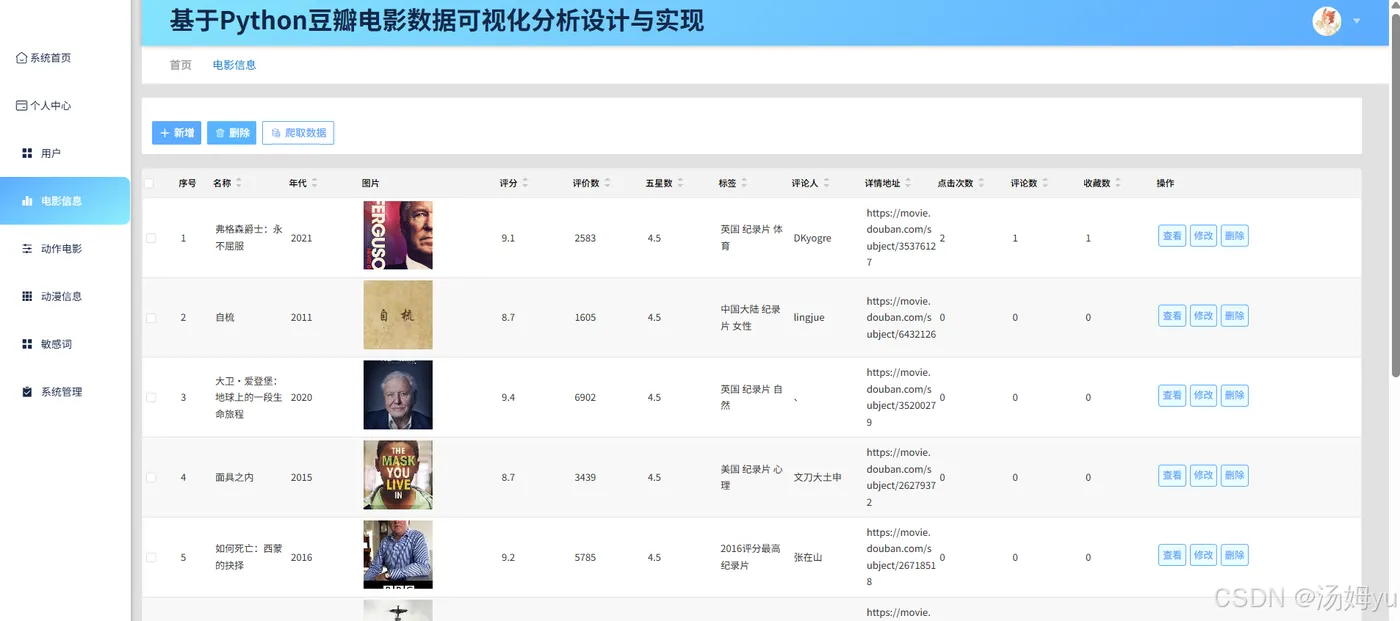Click 删除 for row 3 大卫·爱登堡

1235,396
